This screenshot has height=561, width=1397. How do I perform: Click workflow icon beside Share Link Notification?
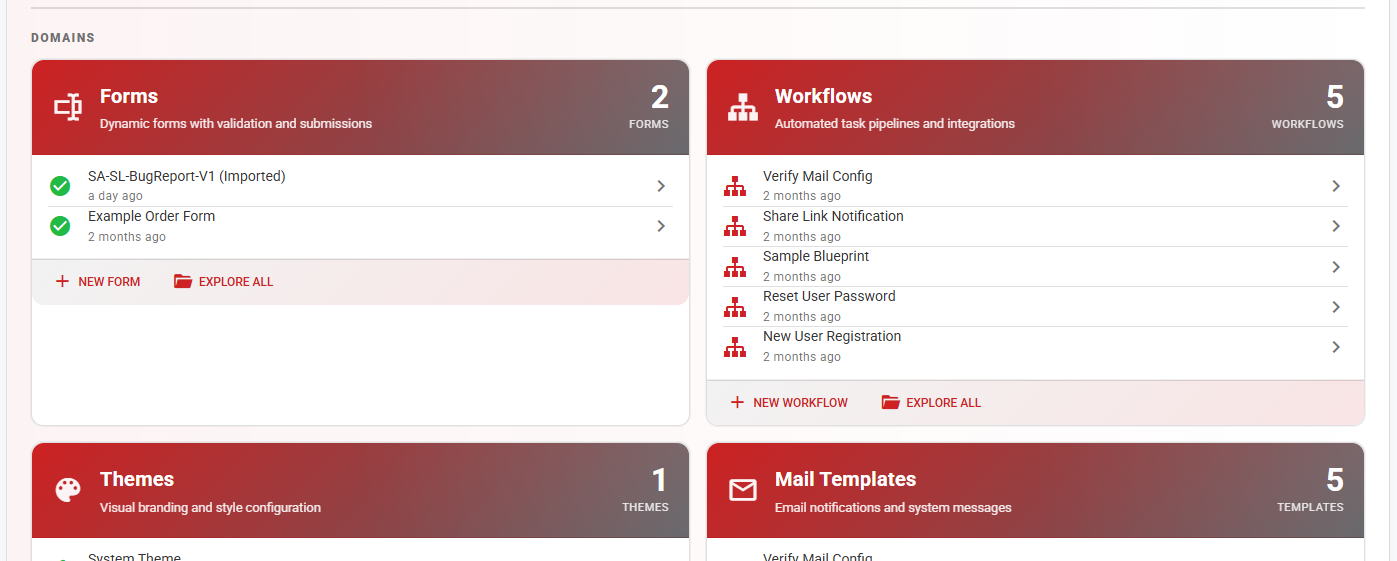[735, 226]
